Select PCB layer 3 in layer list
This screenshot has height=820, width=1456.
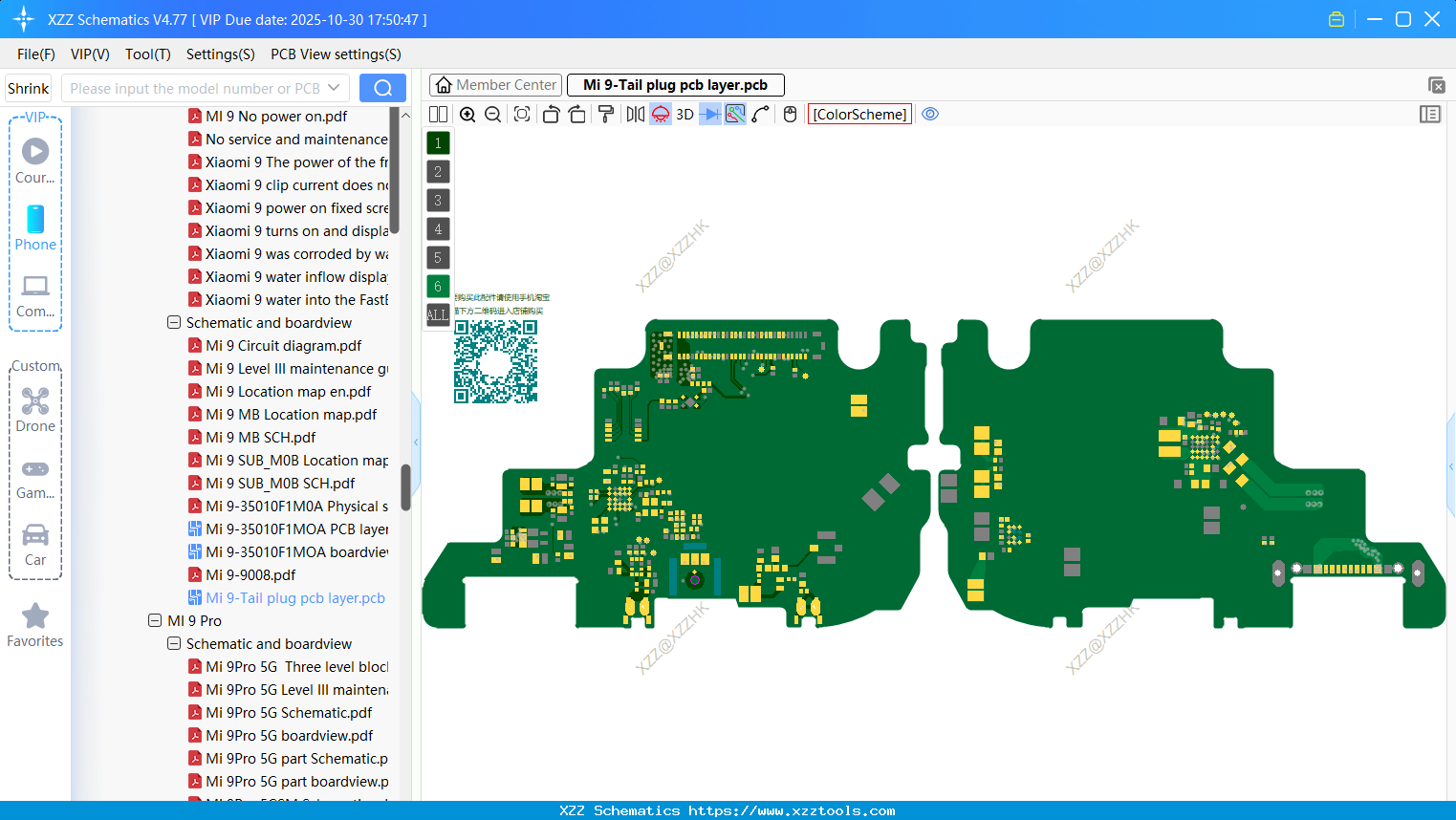[437, 200]
